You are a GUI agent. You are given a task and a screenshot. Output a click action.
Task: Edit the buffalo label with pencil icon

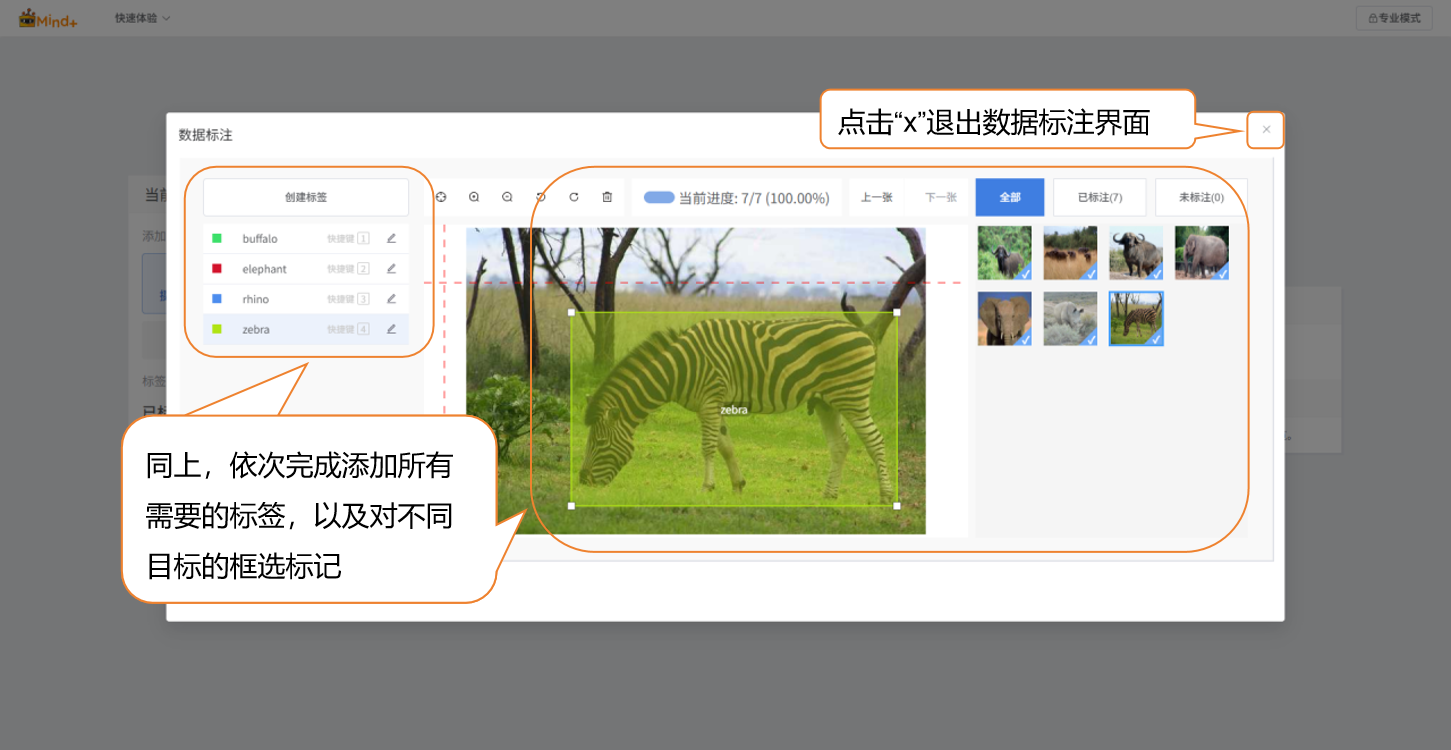coord(391,239)
